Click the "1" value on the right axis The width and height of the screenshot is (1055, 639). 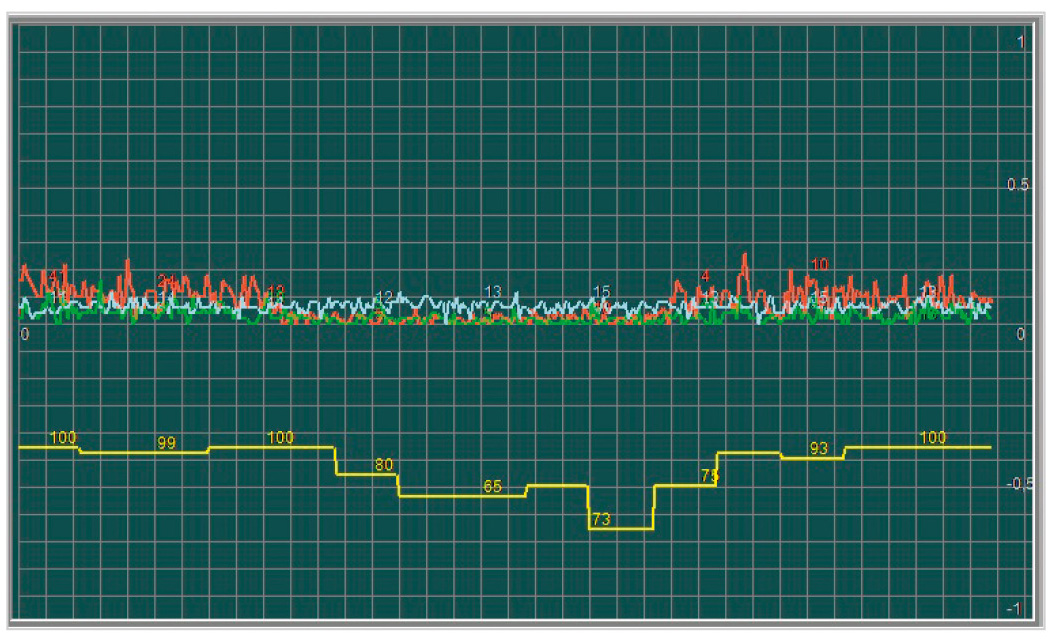1021,42
